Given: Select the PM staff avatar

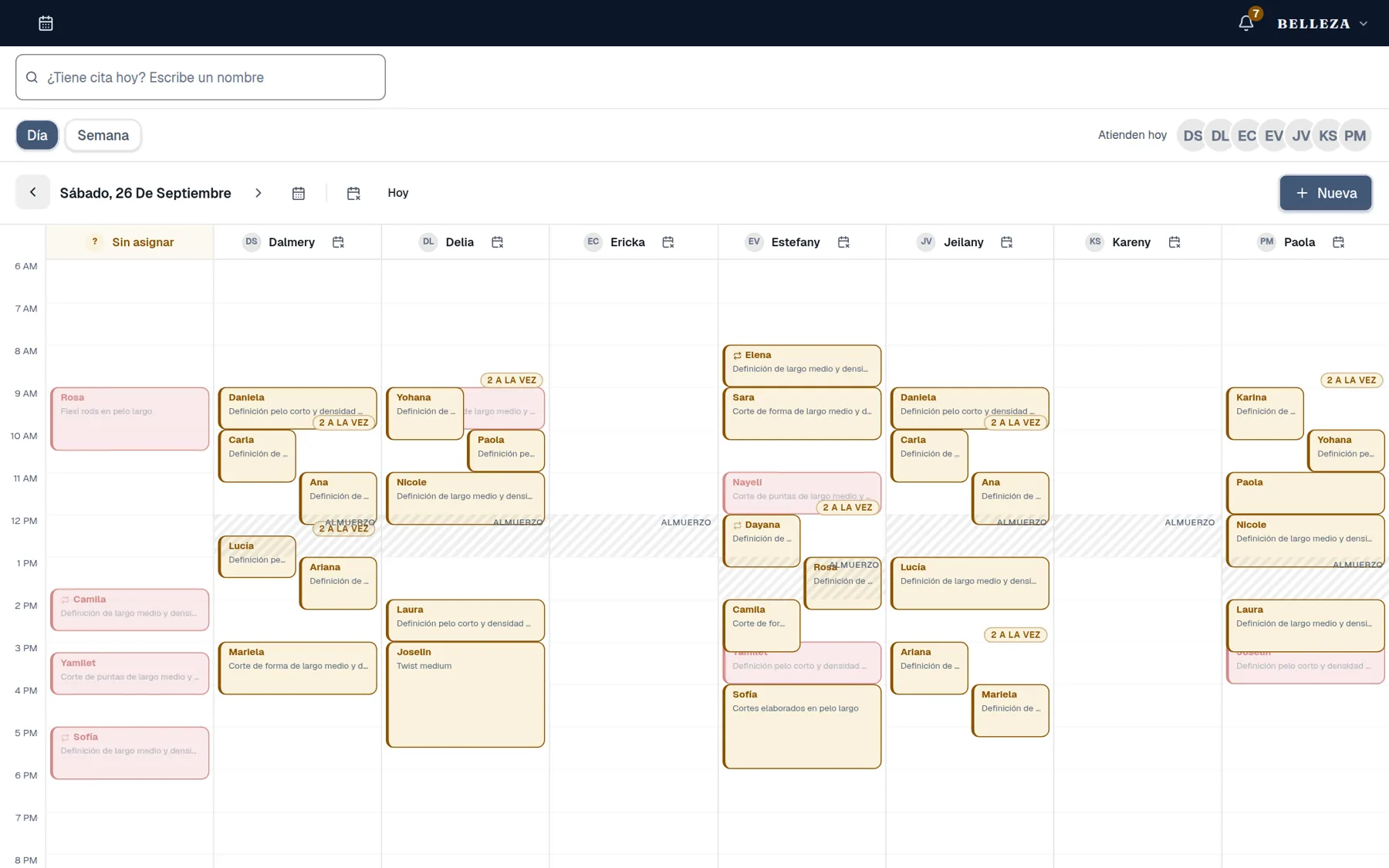Looking at the screenshot, I should pos(1355,136).
